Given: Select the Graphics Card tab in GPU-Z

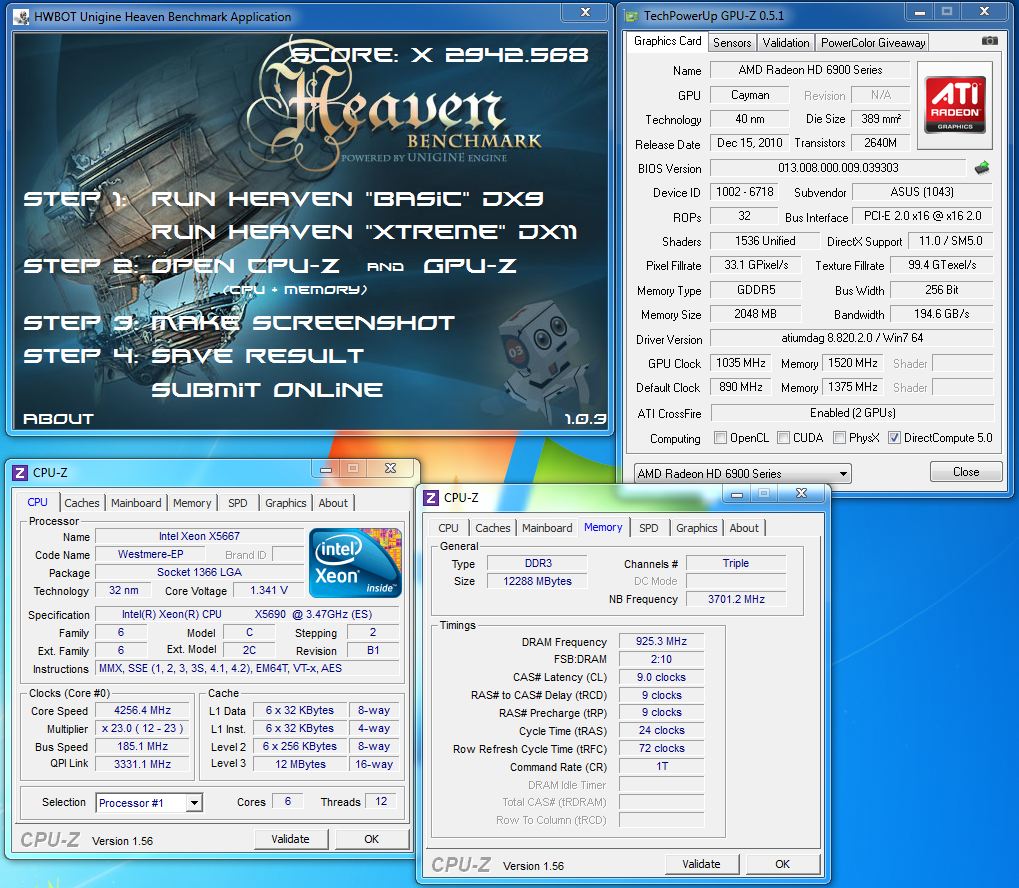Looking at the screenshot, I should [x=667, y=41].
